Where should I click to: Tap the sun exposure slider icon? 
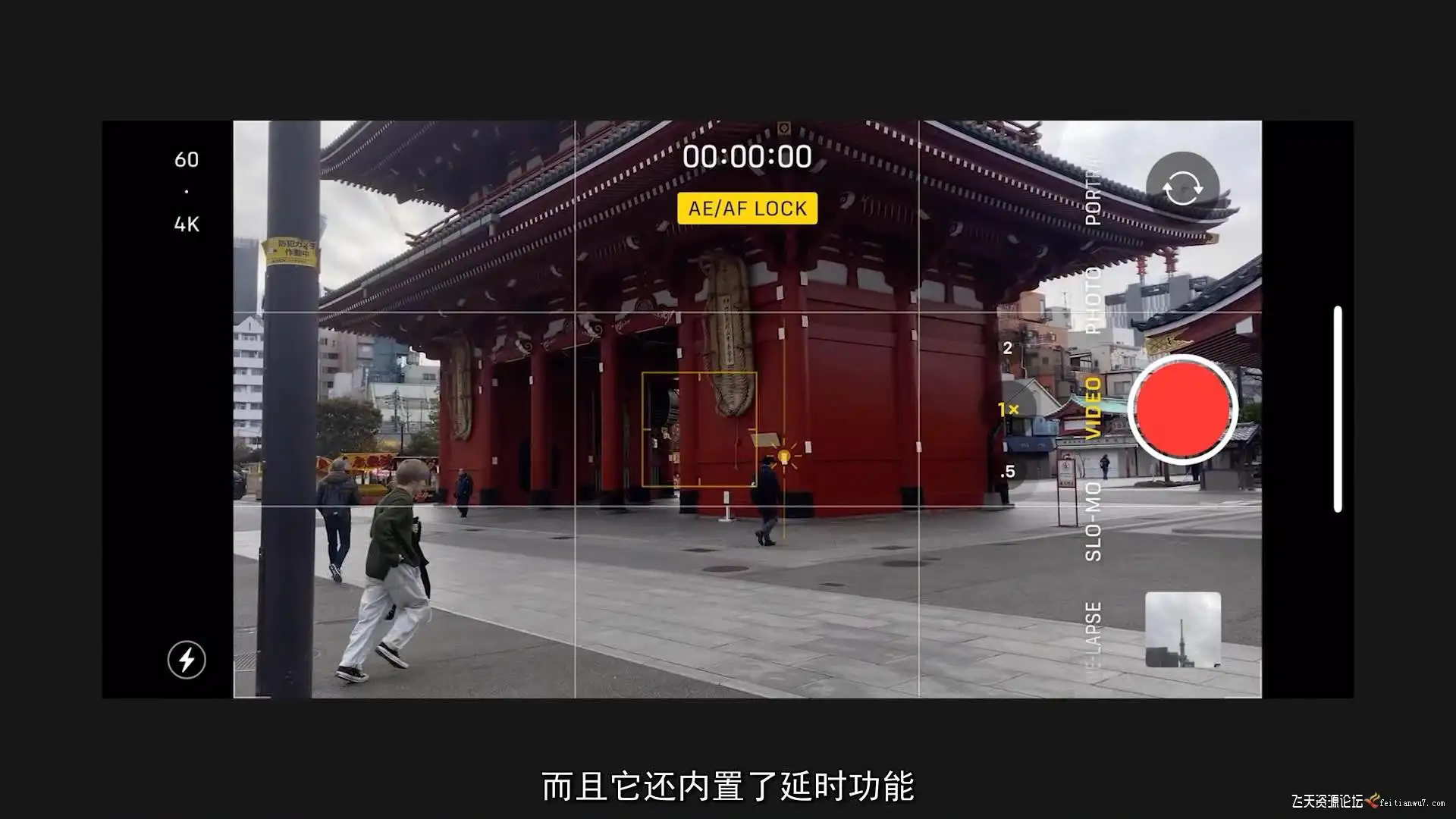pos(785,457)
